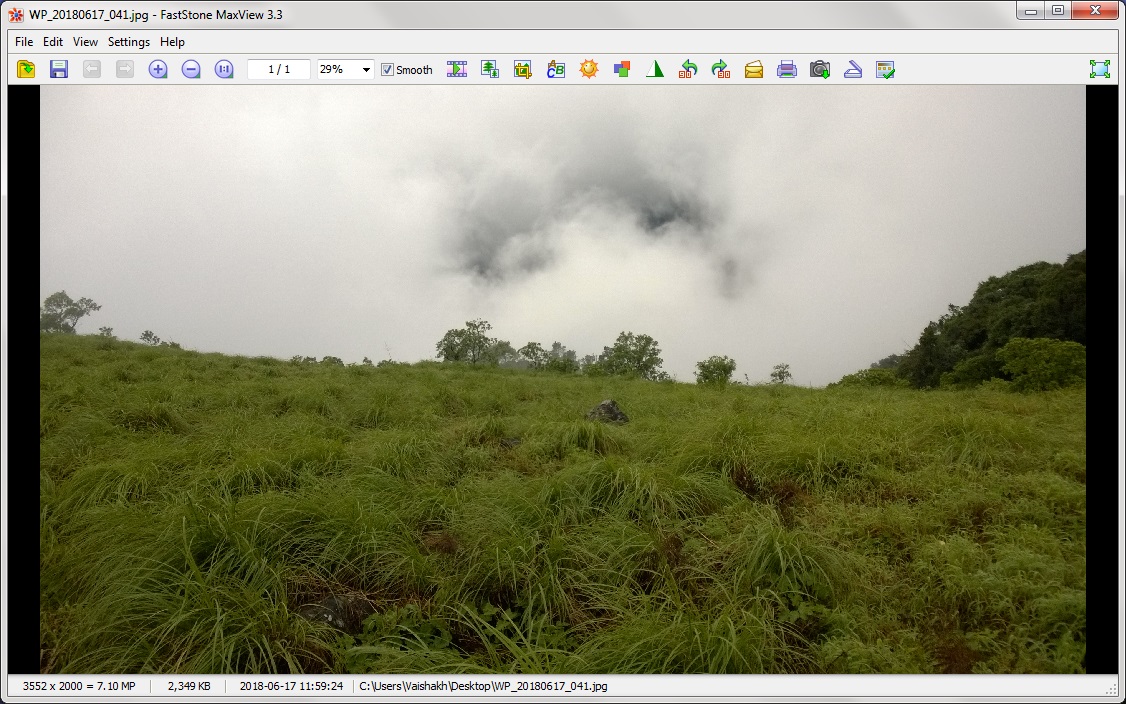Open an image file
The height and width of the screenshot is (704, 1126).
26,69
